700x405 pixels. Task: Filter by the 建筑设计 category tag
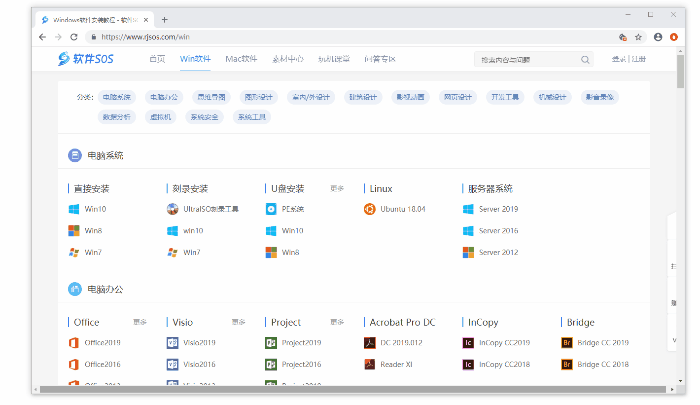pyautogui.click(x=363, y=97)
